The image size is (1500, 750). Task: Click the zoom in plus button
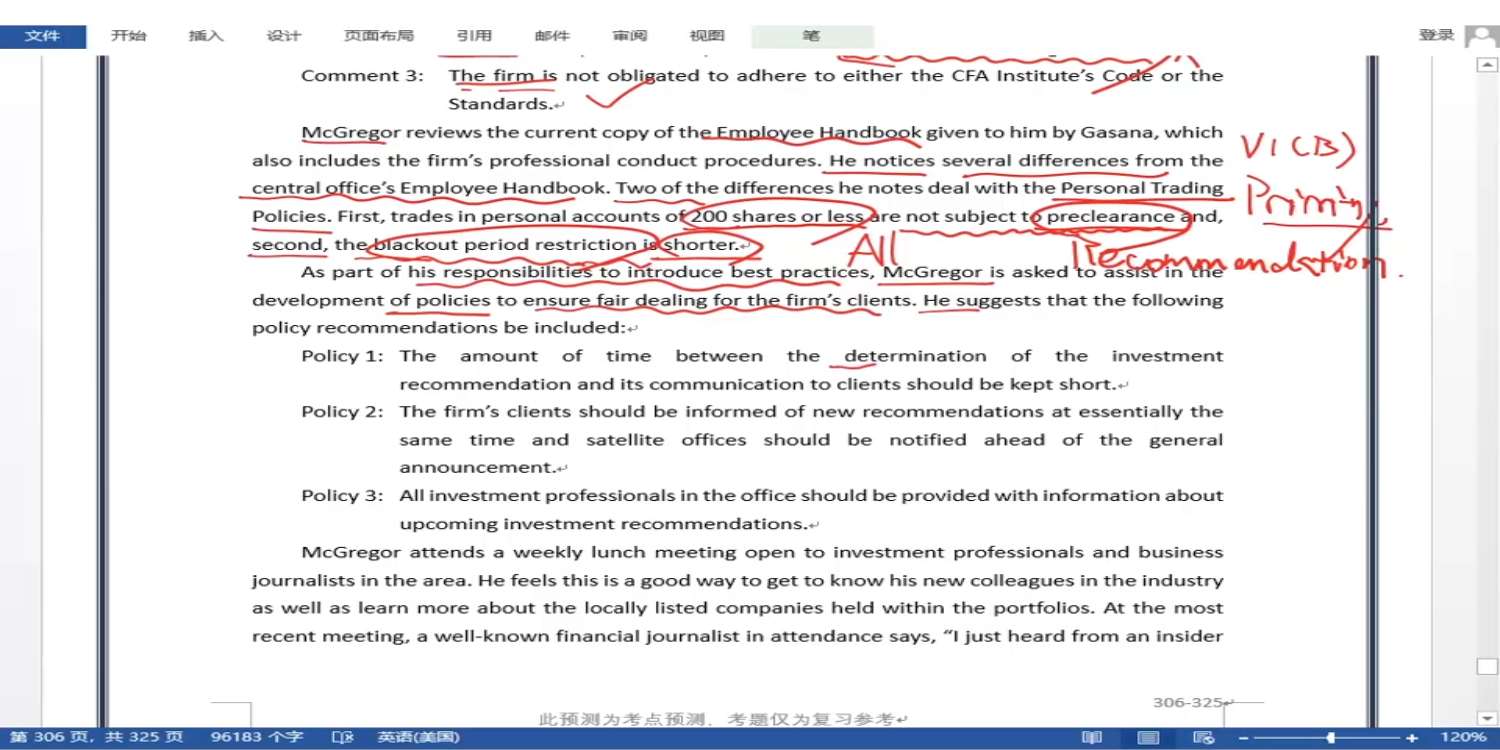coord(1412,738)
